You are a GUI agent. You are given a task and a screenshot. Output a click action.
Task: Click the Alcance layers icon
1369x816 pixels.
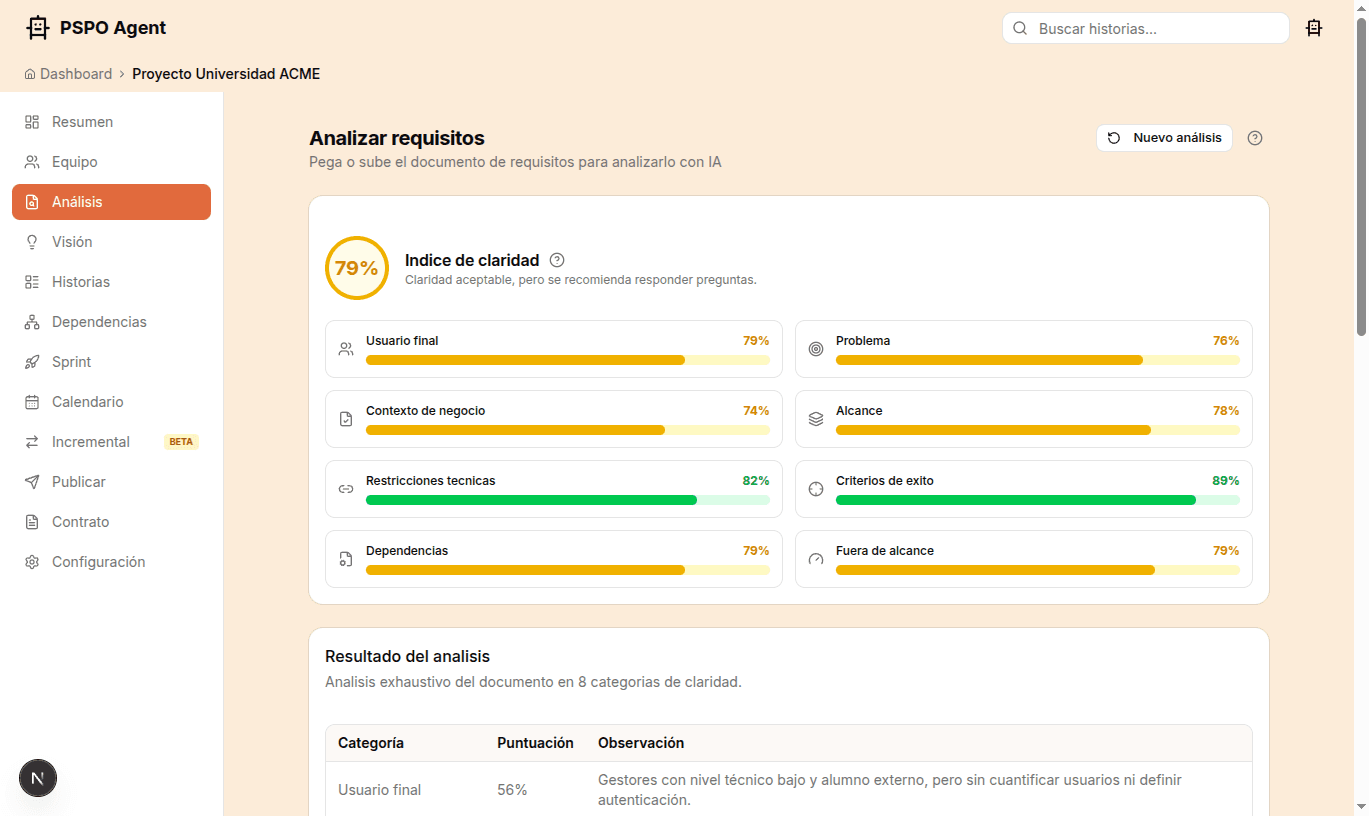click(816, 418)
